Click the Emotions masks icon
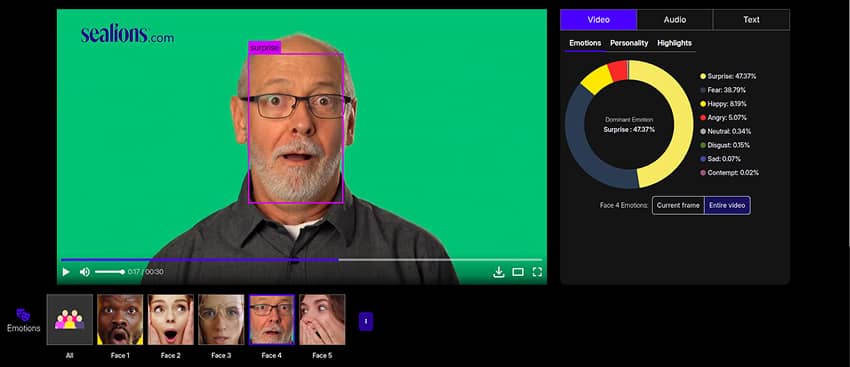 pyautogui.click(x=23, y=315)
